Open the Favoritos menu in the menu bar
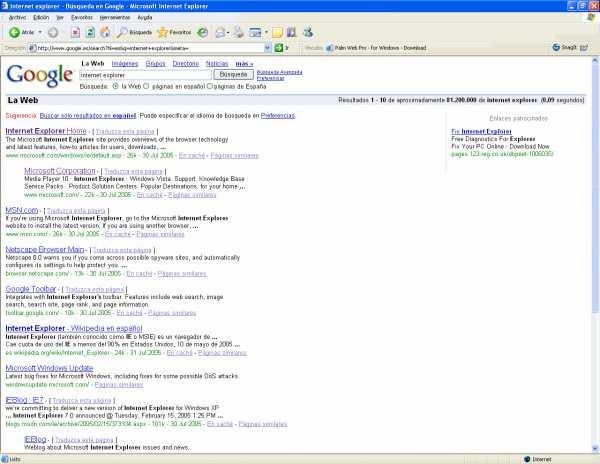600x464 pixels. pyautogui.click(x=82, y=18)
